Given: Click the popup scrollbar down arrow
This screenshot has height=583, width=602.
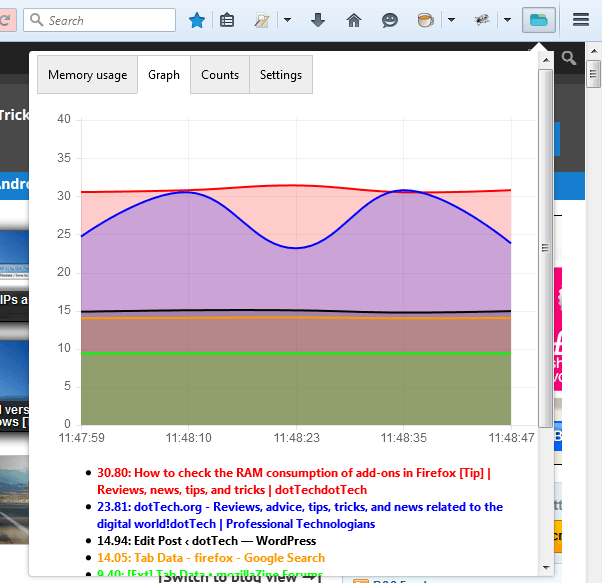Looking at the screenshot, I should coord(546,567).
